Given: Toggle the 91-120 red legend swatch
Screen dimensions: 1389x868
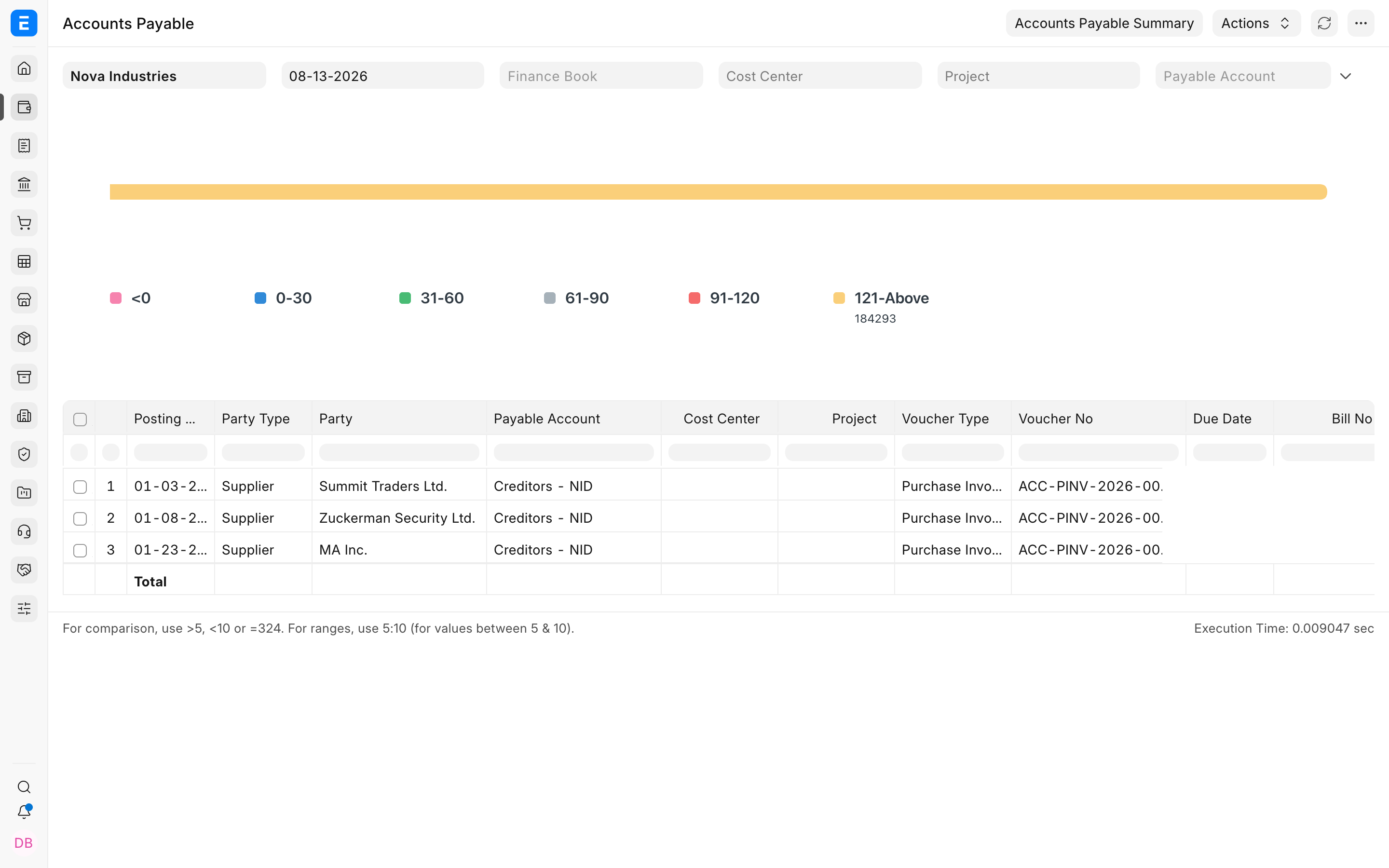Looking at the screenshot, I should pyautogui.click(x=694, y=298).
